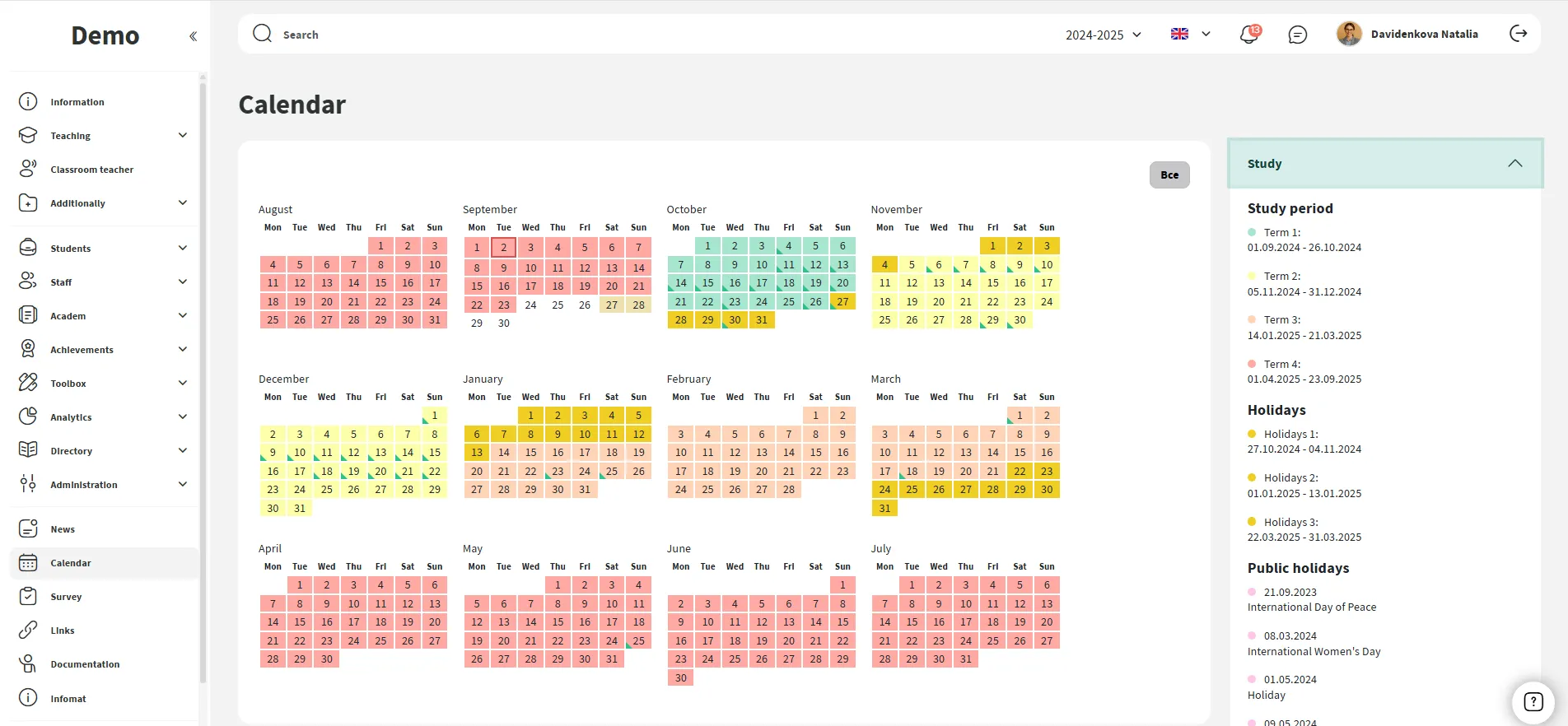Click the logout icon
The image size is (1568, 726).
pos(1518,34)
